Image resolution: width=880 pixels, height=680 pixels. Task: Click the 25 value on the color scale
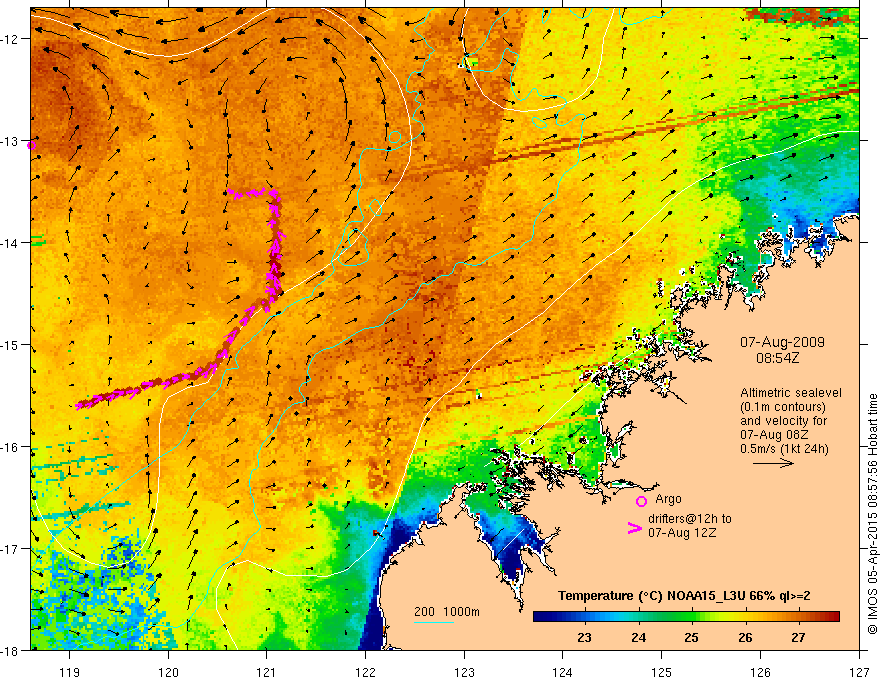[691, 637]
